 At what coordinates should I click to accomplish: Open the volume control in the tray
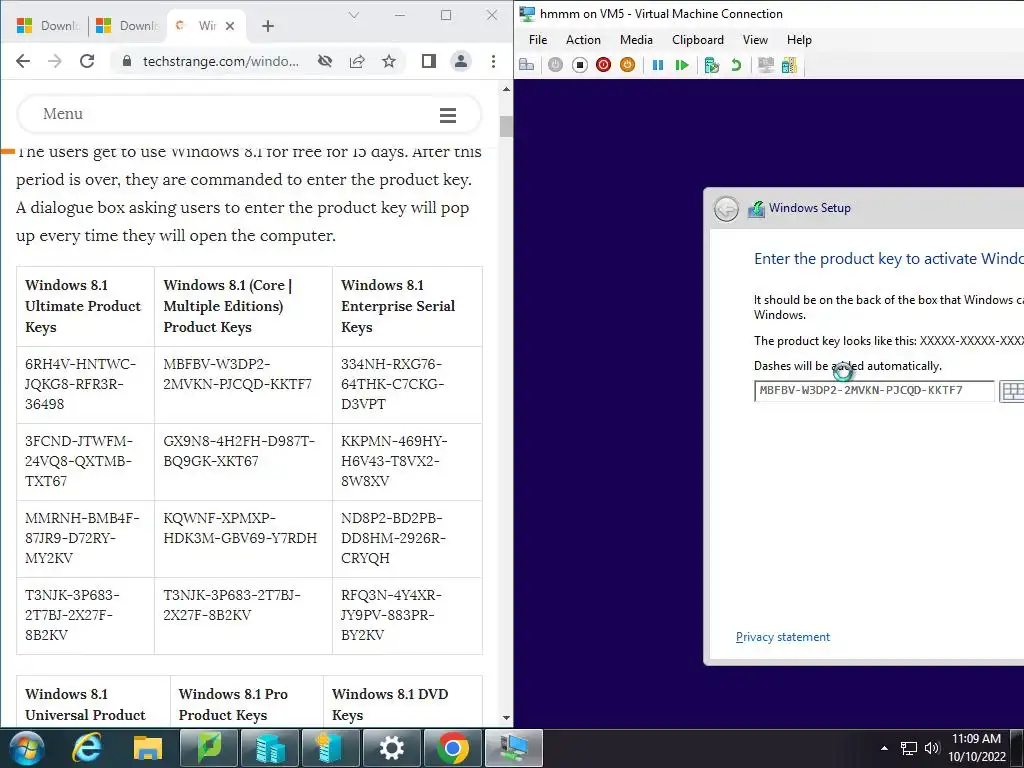[932, 748]
